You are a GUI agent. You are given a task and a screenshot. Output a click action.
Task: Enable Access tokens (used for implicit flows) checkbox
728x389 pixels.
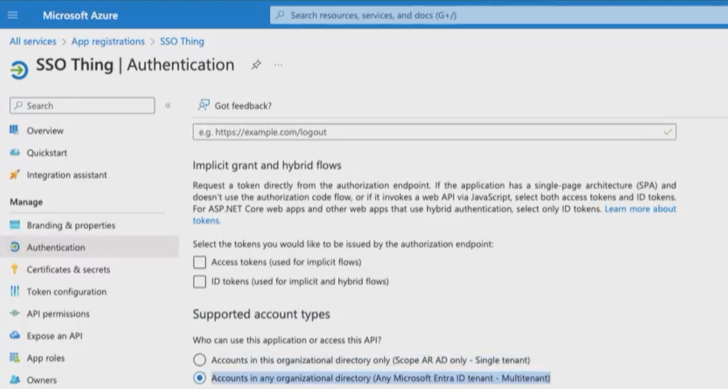pyautogui.click(x=200, y=262)
